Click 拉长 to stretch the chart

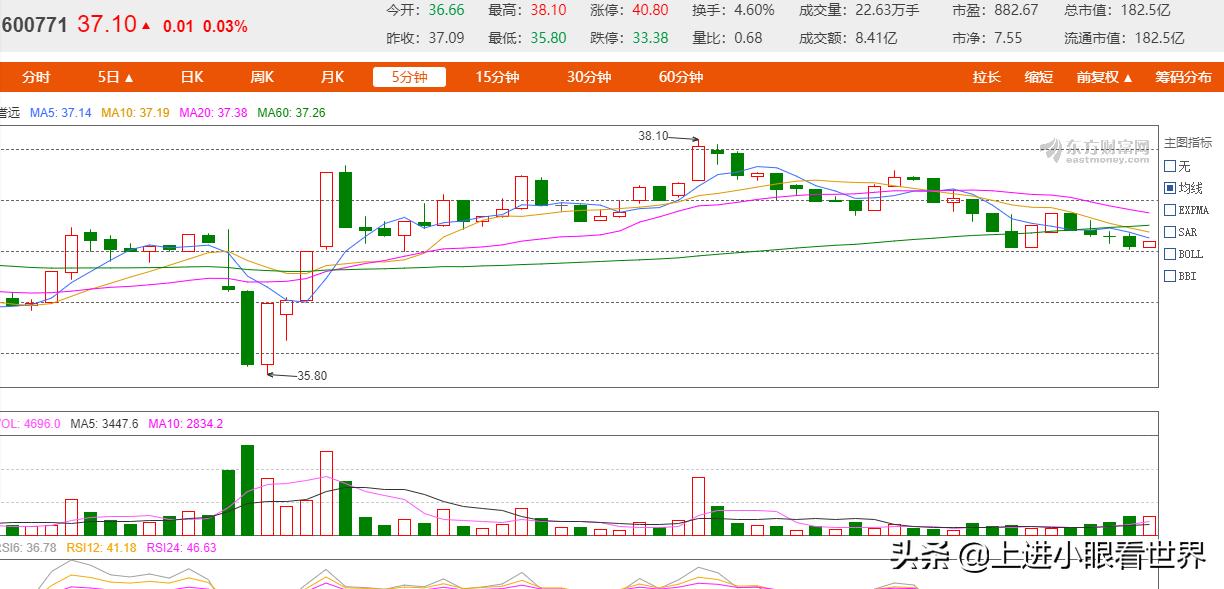[x=986, y=76]
